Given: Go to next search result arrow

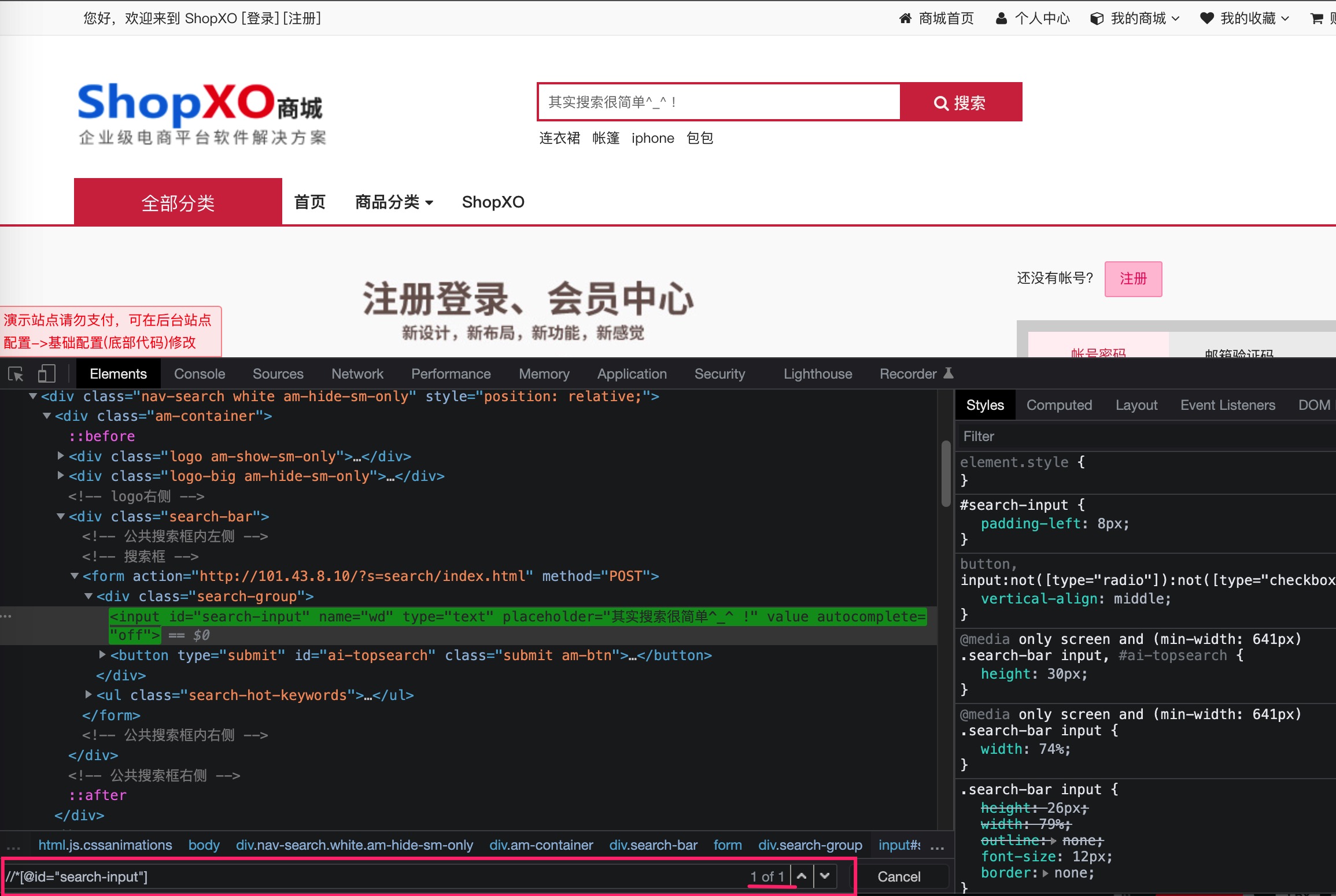Looking at the screenshot, I should point(825,876).
